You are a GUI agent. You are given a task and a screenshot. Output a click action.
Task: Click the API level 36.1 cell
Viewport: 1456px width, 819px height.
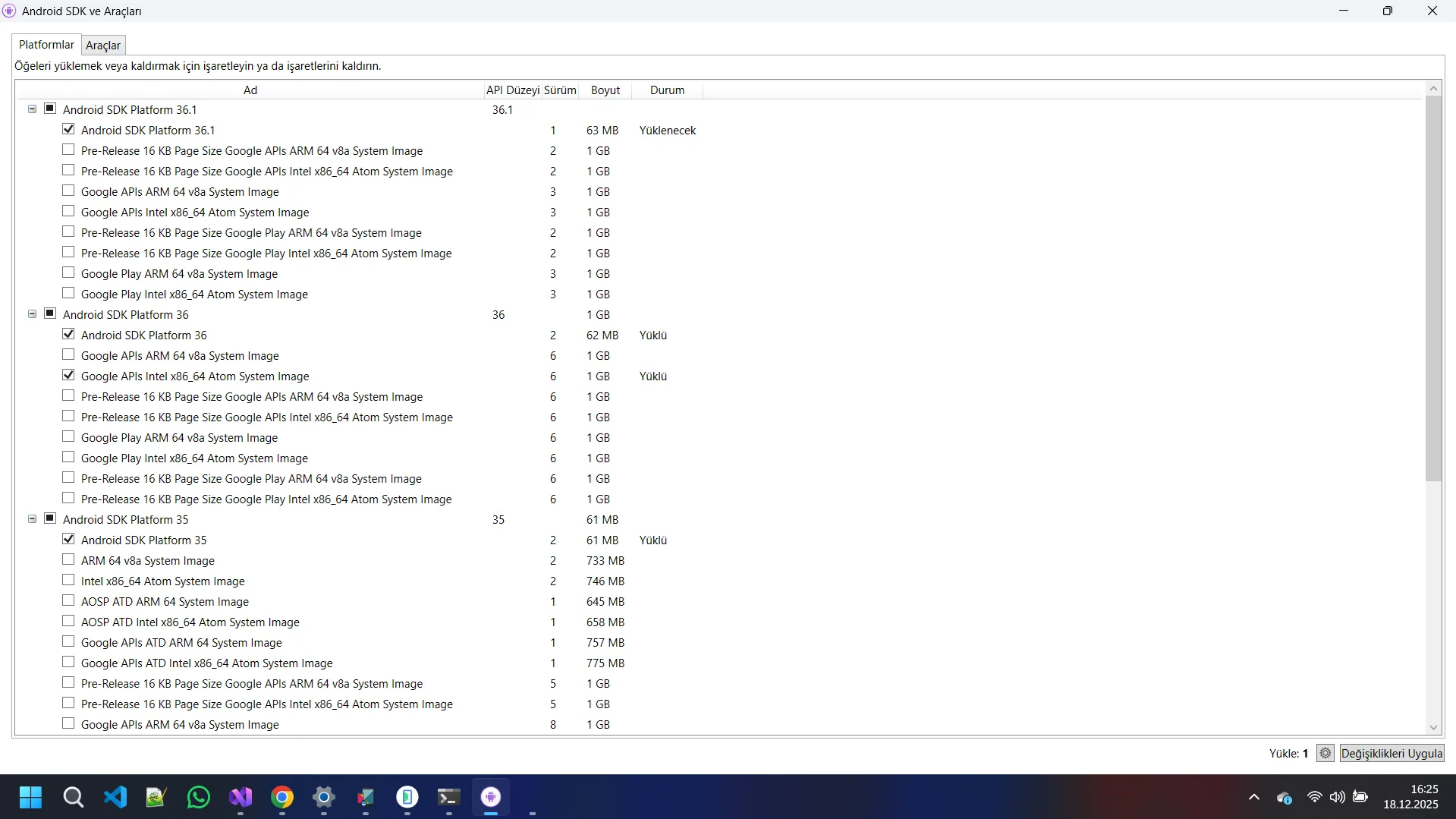502,110
